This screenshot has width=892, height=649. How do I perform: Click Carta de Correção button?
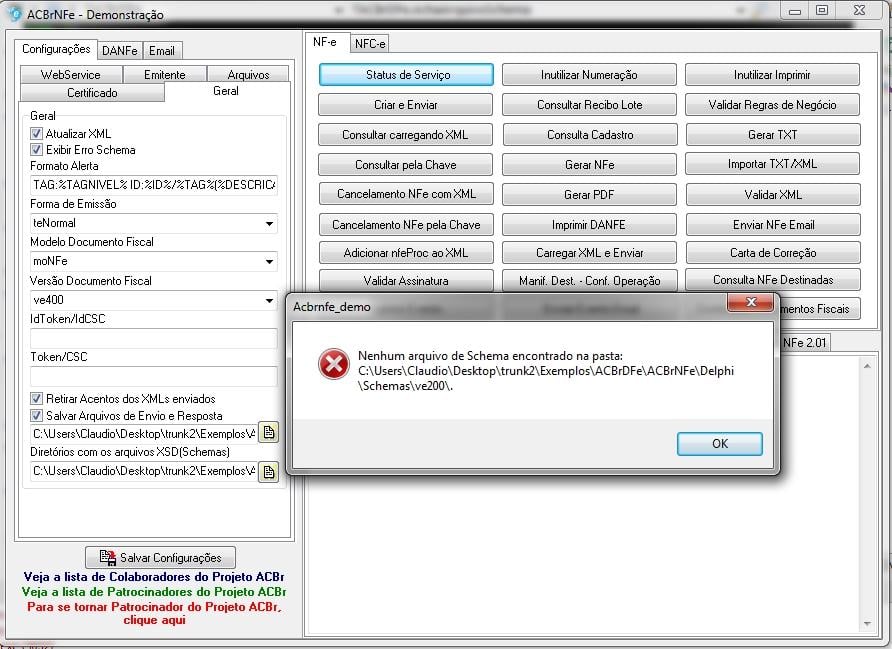(x=773, y=253)
